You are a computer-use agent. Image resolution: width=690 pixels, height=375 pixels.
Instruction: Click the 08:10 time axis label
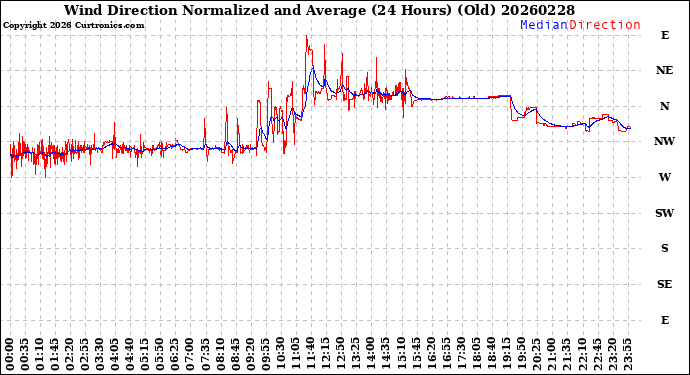point(220,355)
